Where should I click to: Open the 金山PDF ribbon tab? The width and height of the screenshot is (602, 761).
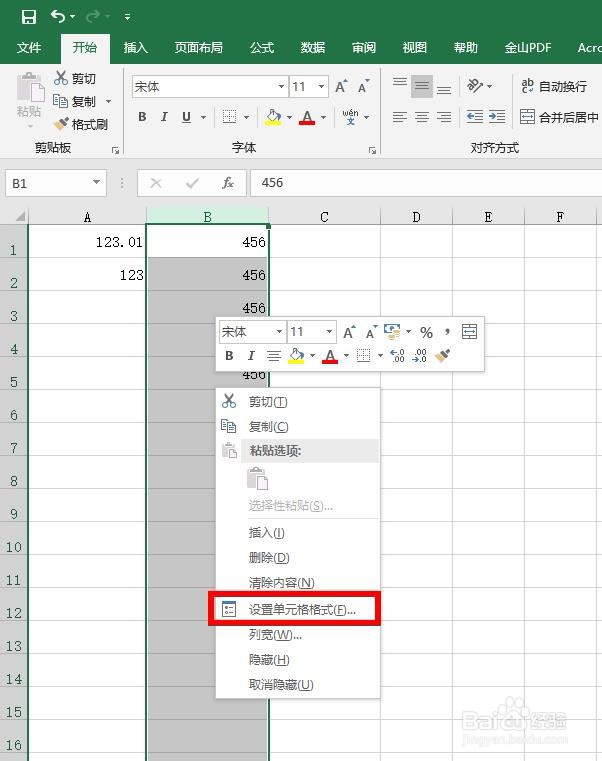pyautogui.click(x=528, y=48)
